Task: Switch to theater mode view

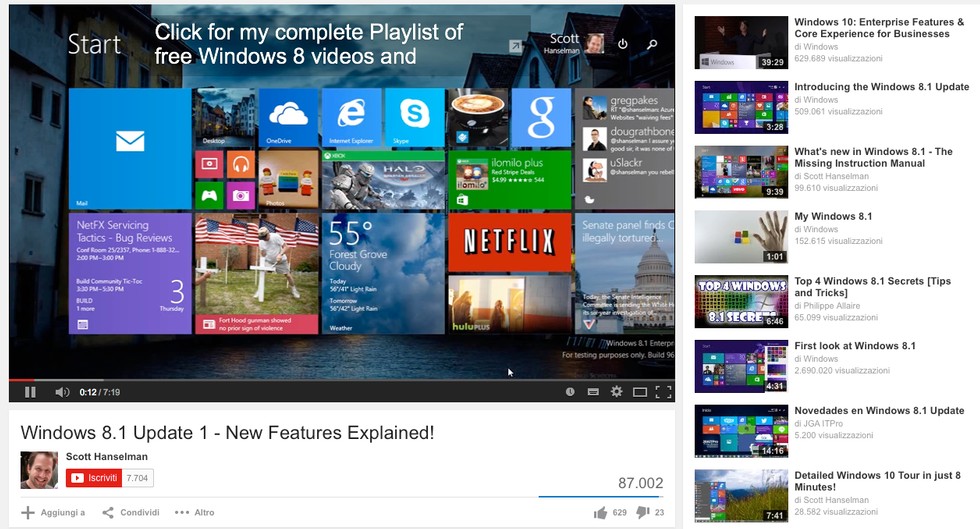Action: pos(639,392)
